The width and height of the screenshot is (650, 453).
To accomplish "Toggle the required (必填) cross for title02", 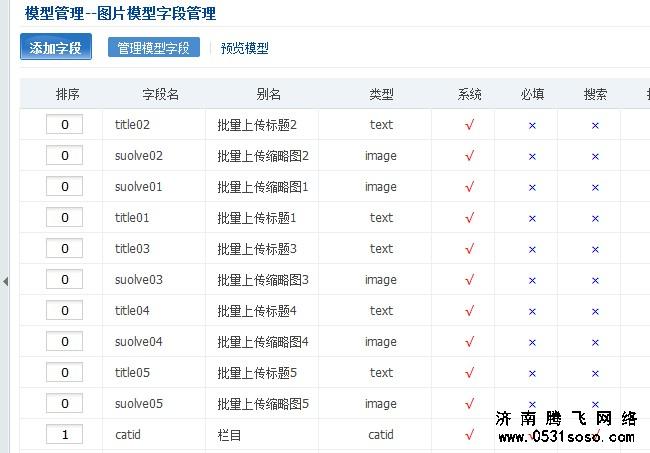I will tap(532, 126).
